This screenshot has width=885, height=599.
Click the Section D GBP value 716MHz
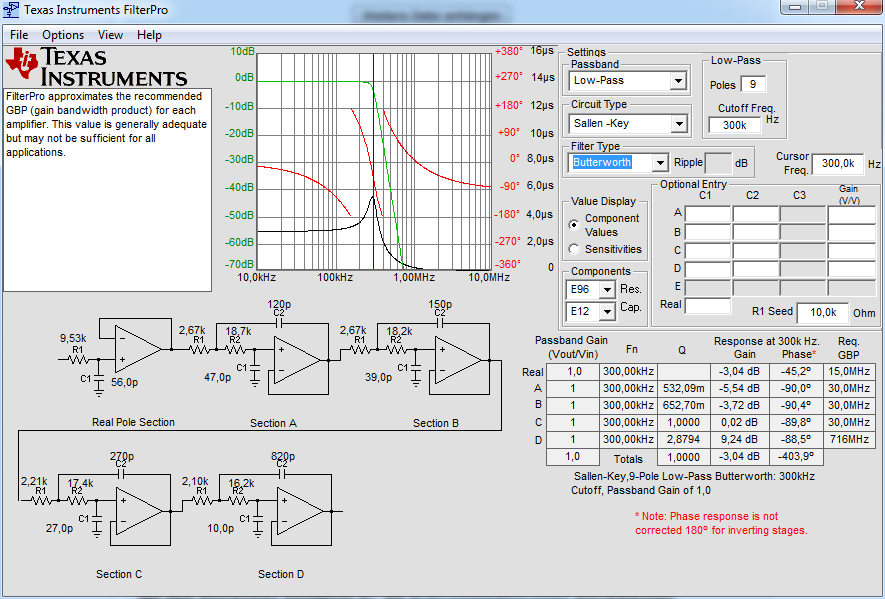(x=848, y=439)
